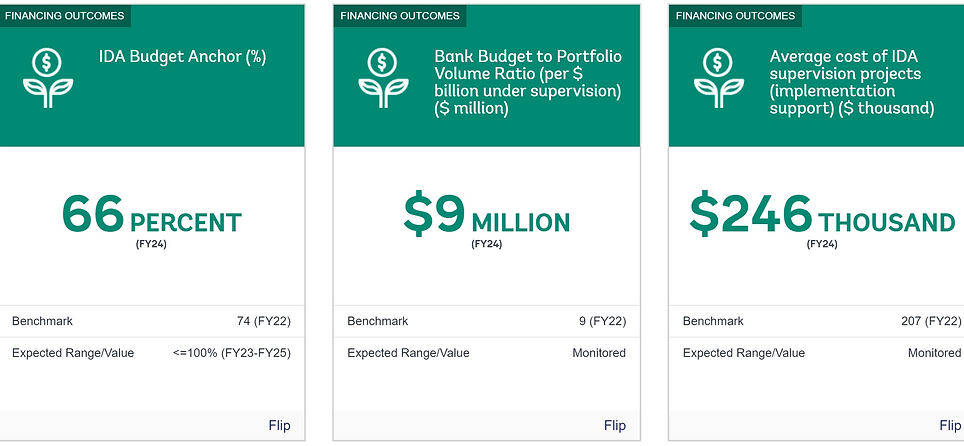Viewport: 964px width, 446px height.
Task: Click 'Monitored' value on Bank Budget Ratio card
Action: point(599,353)
